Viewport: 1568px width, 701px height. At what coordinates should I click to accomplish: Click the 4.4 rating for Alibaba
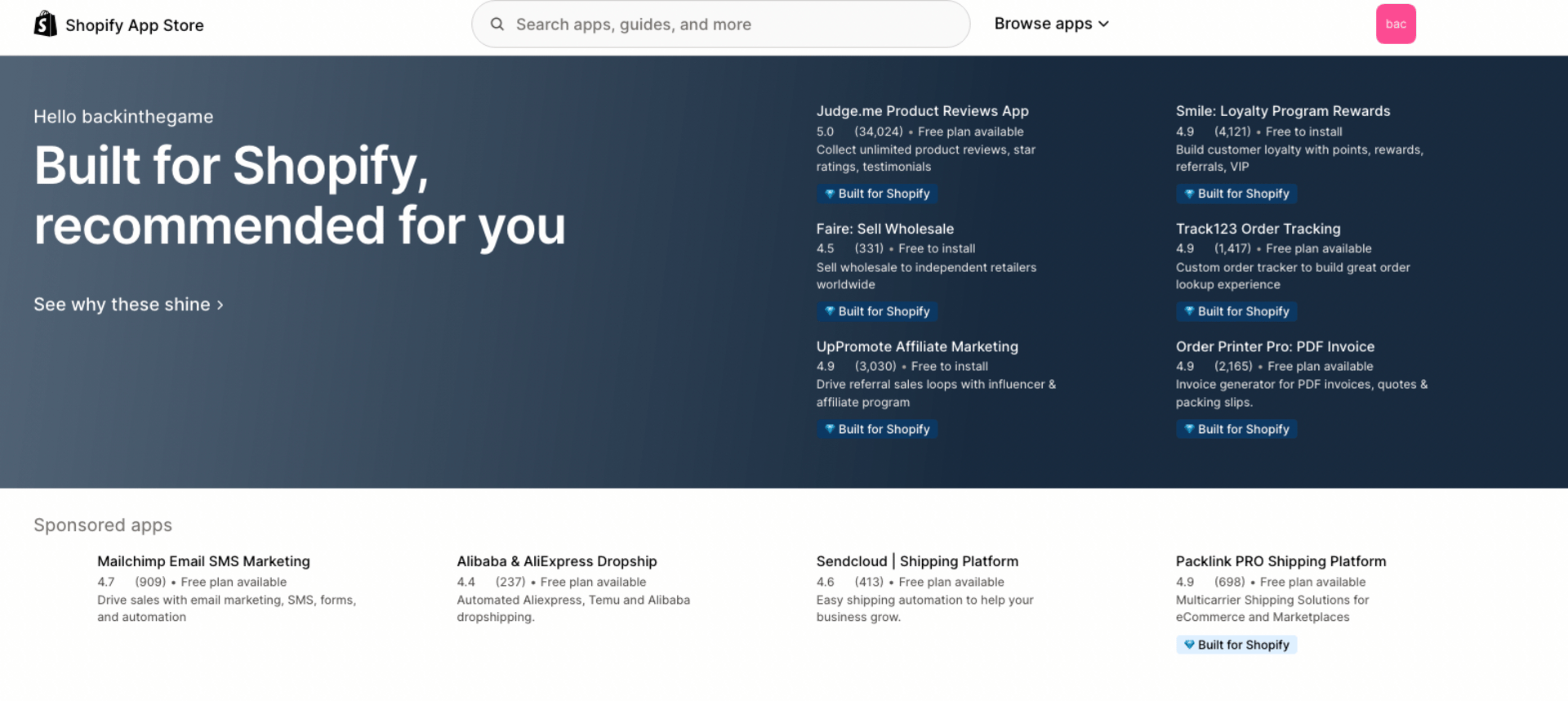tap(465, 582)
